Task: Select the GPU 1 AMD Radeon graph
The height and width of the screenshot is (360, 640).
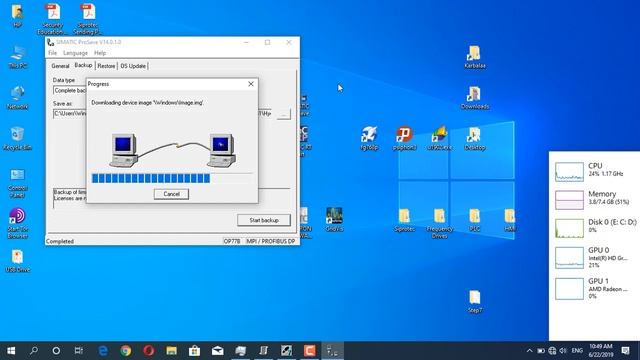Action: (x=569, y=289)
